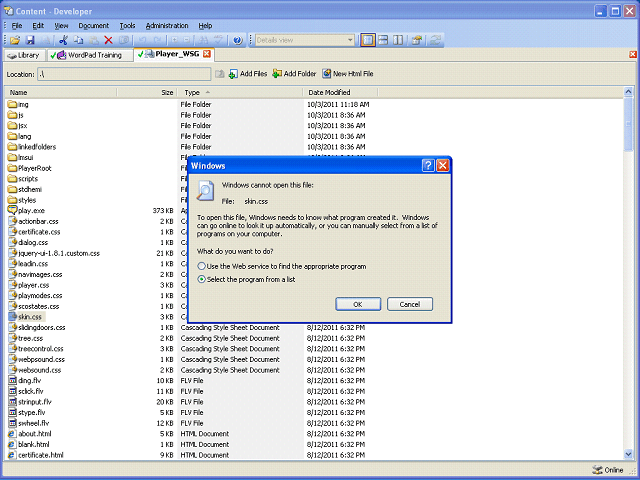Click the folder-with-arrow icon beside the layout icons
640x480 pixels.
tap(417, 40)
